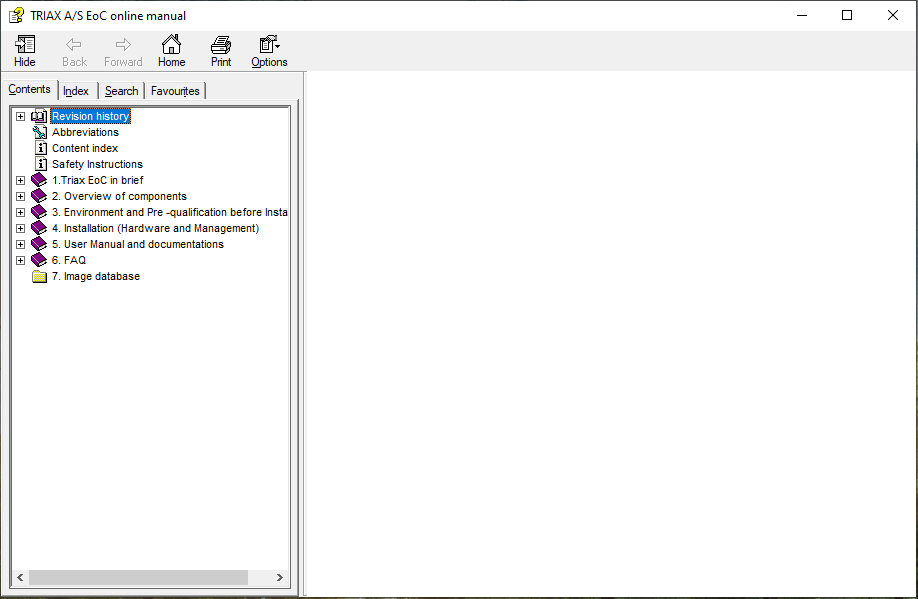The image size is (918, 599).
Task: Click the open book icon beside Revision history
Action: [x=39, y=116]
